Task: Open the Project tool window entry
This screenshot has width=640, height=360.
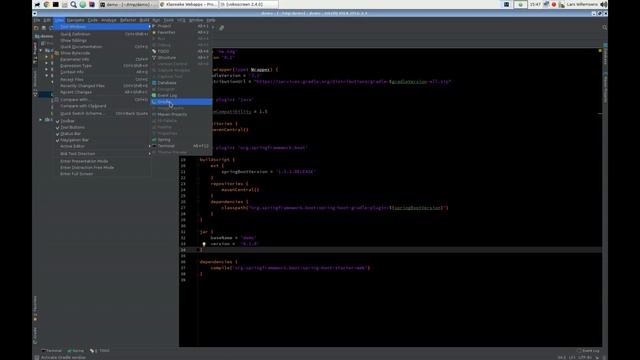Action: click(182, 26)
